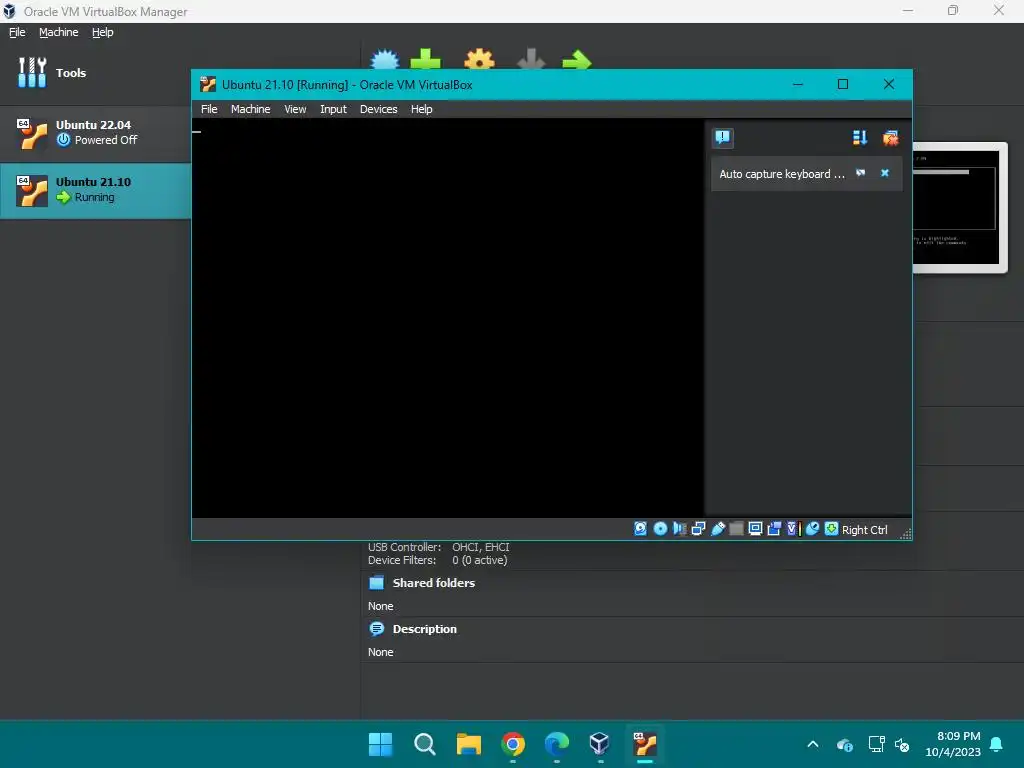Click the grey down arrow Discard toolbar icon
Image resolution: width=1024 pixels, height=768 pixels.
click(531, 59)
